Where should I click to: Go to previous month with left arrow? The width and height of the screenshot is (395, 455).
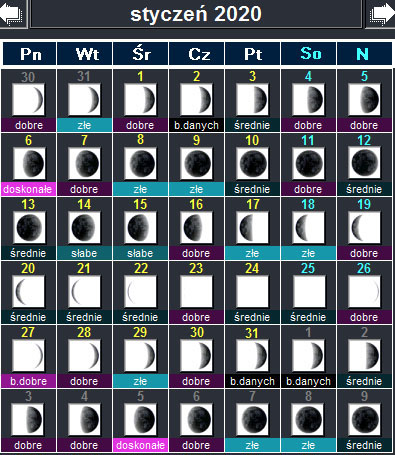point(12,14)
